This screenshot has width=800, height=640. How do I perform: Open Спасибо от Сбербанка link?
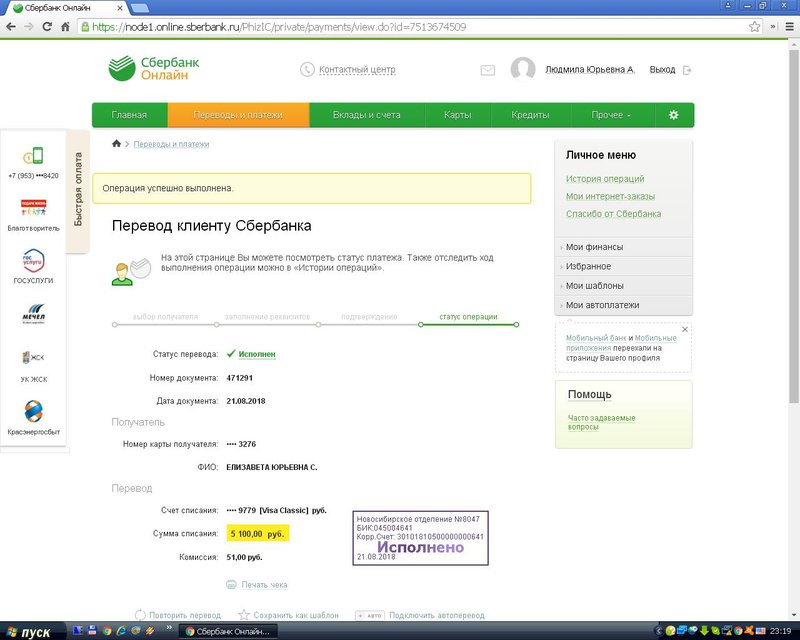click(x=613, y=213)
